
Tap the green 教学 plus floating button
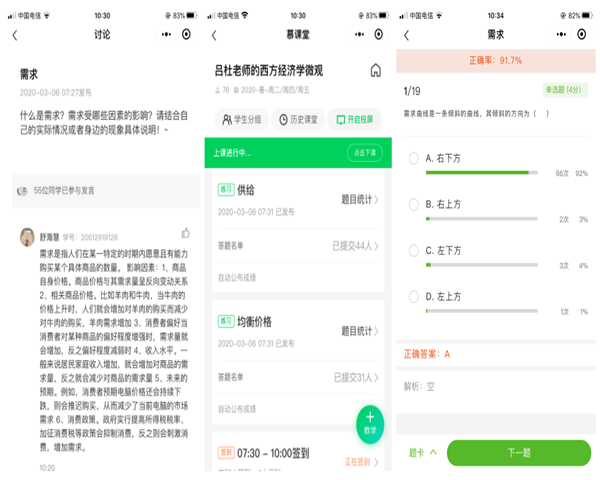370,420
